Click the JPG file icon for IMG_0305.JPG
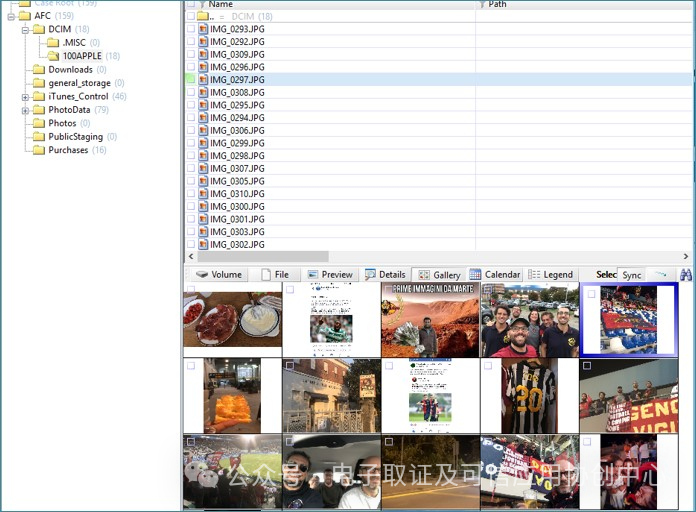This screenshot has height=512, width=696. tap(203, 181)
